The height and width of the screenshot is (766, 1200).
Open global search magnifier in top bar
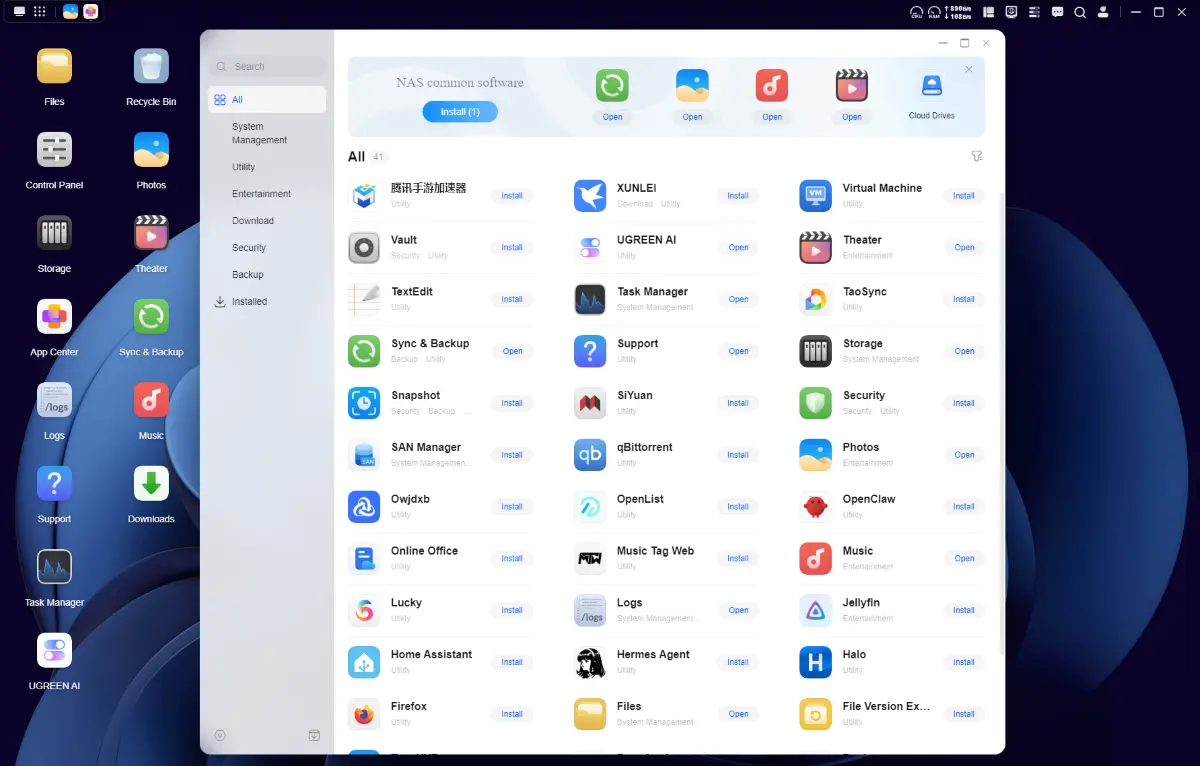(x=1080, y=12)
